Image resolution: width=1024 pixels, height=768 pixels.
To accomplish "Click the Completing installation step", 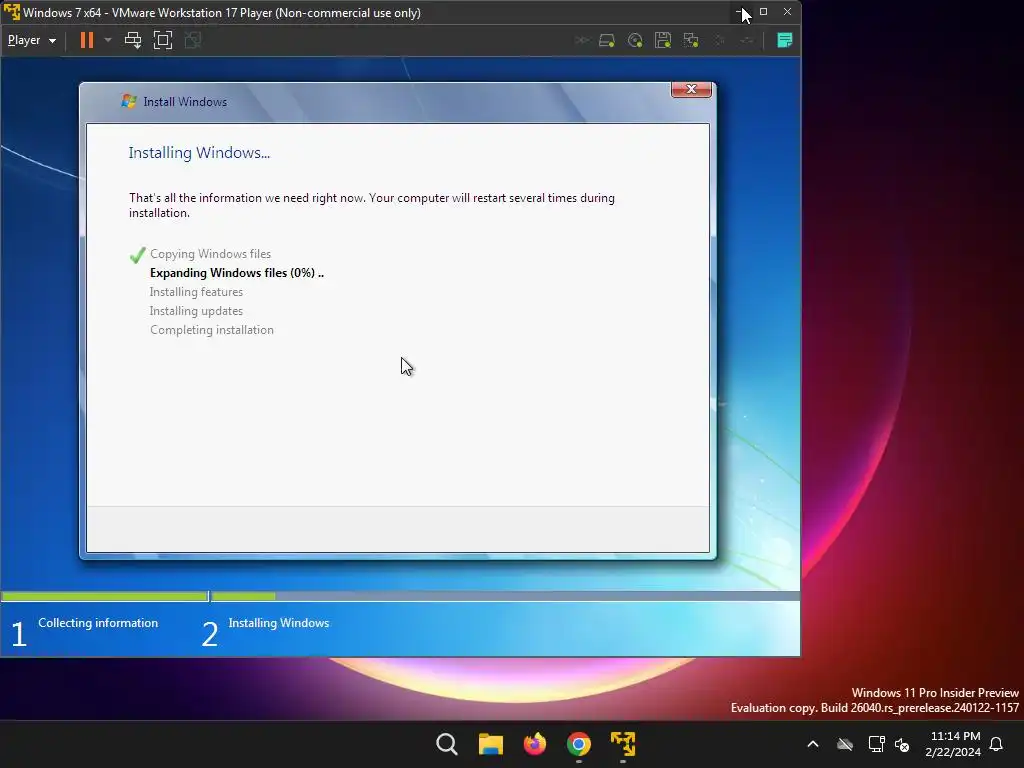I will pos(212,330).
